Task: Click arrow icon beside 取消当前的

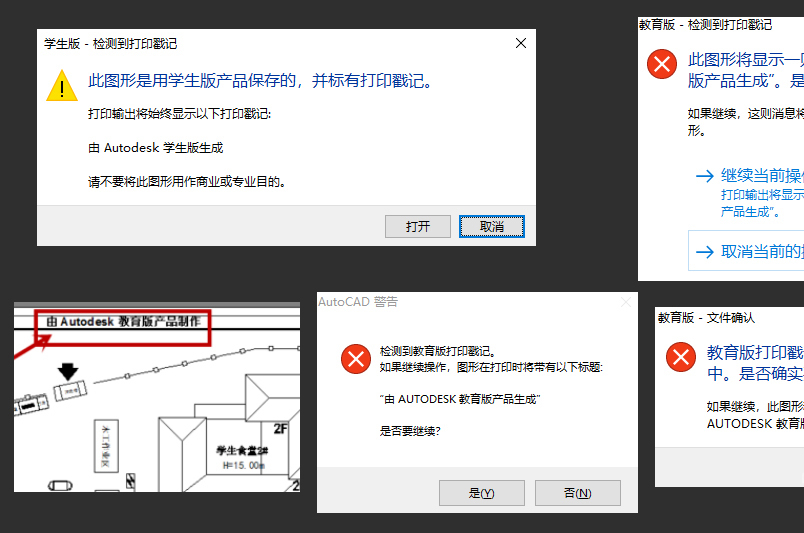Action: click(705, 252)
